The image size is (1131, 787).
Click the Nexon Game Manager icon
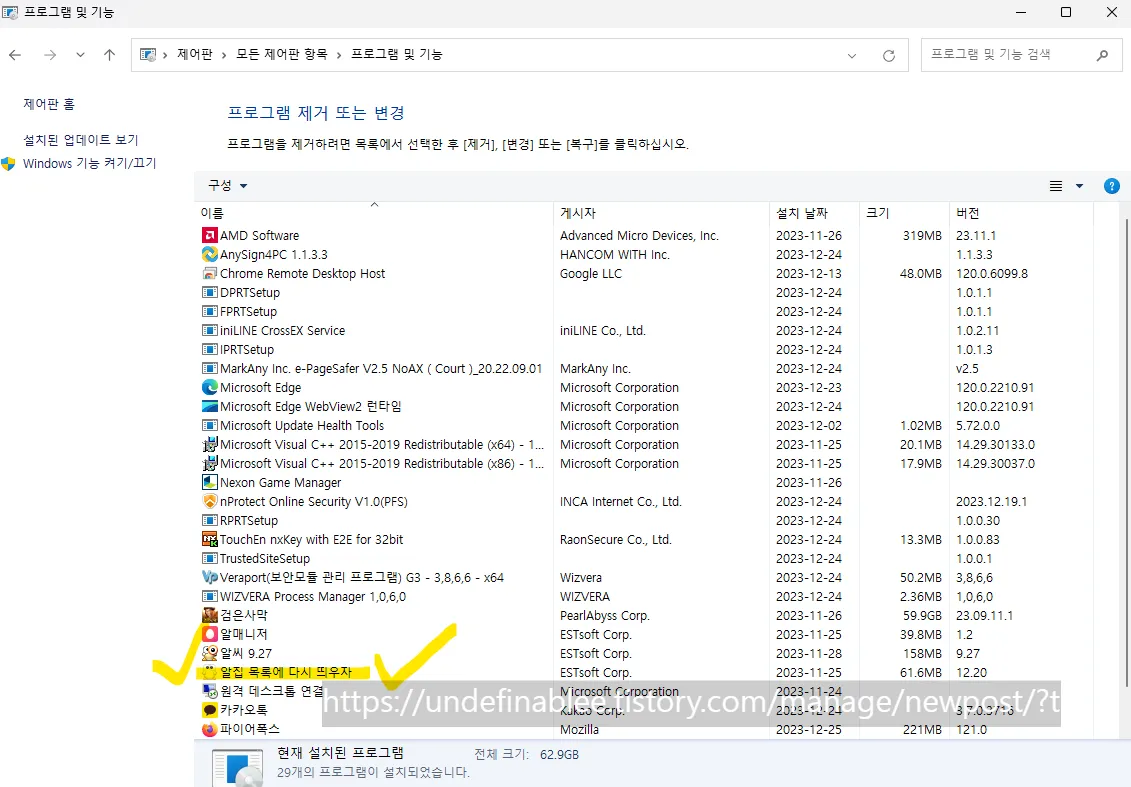(209, 482)
